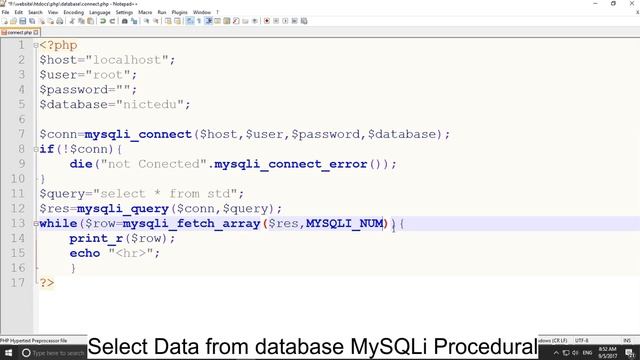Click the Redo toolbar icon

pyautogui.click(x=112, y=21)
